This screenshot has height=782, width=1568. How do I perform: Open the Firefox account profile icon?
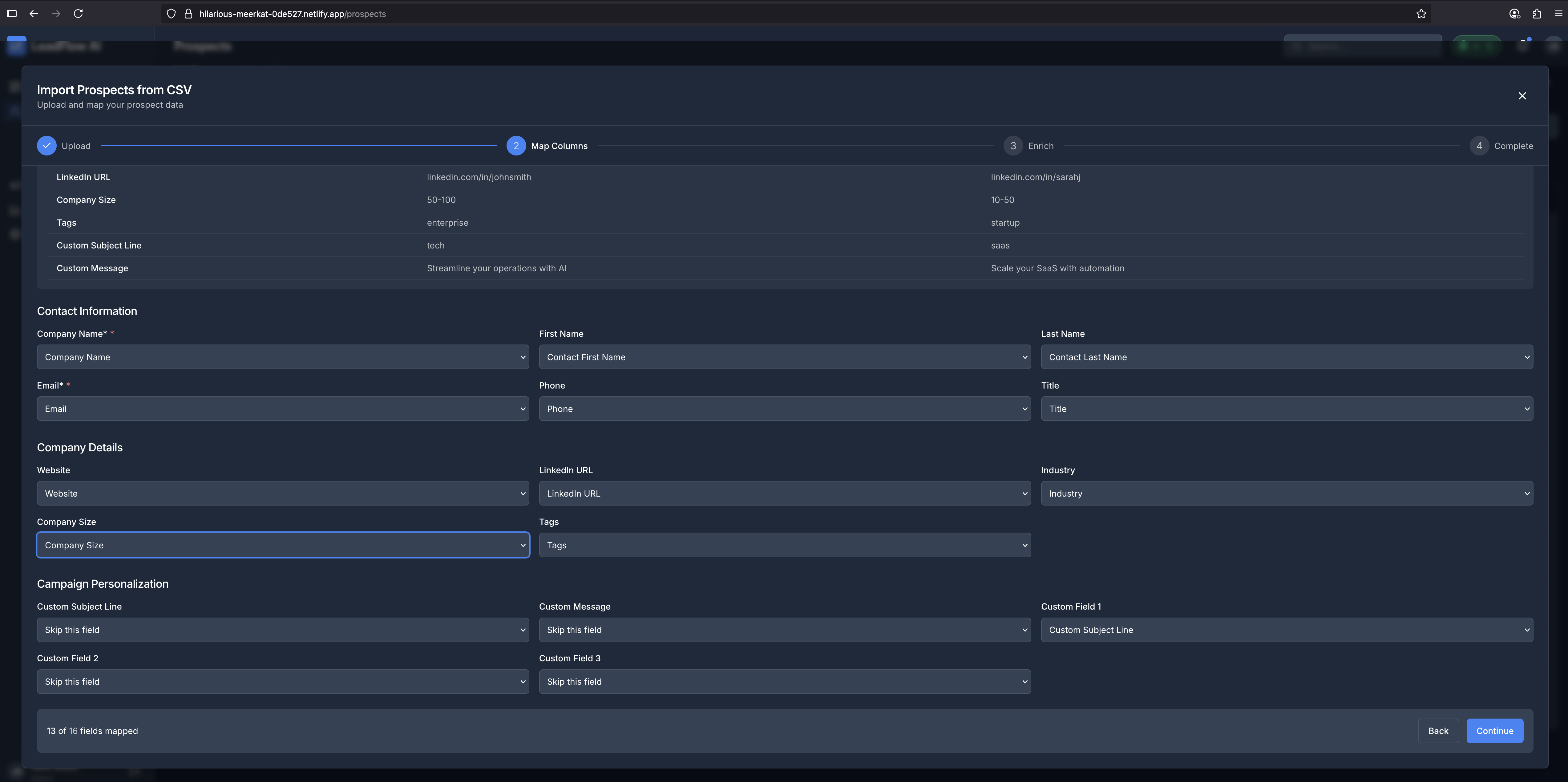tap(1514, 13)
